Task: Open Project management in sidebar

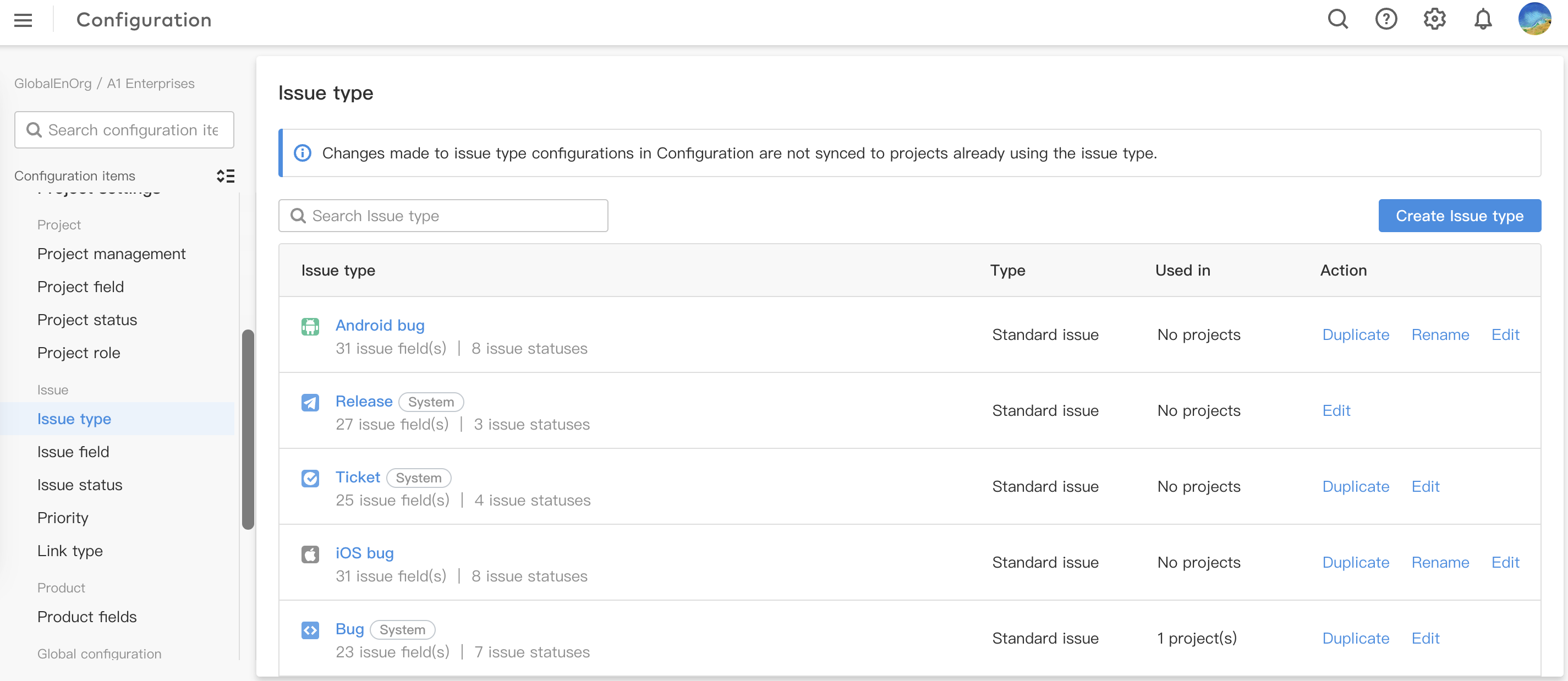Action: point(111,254)
